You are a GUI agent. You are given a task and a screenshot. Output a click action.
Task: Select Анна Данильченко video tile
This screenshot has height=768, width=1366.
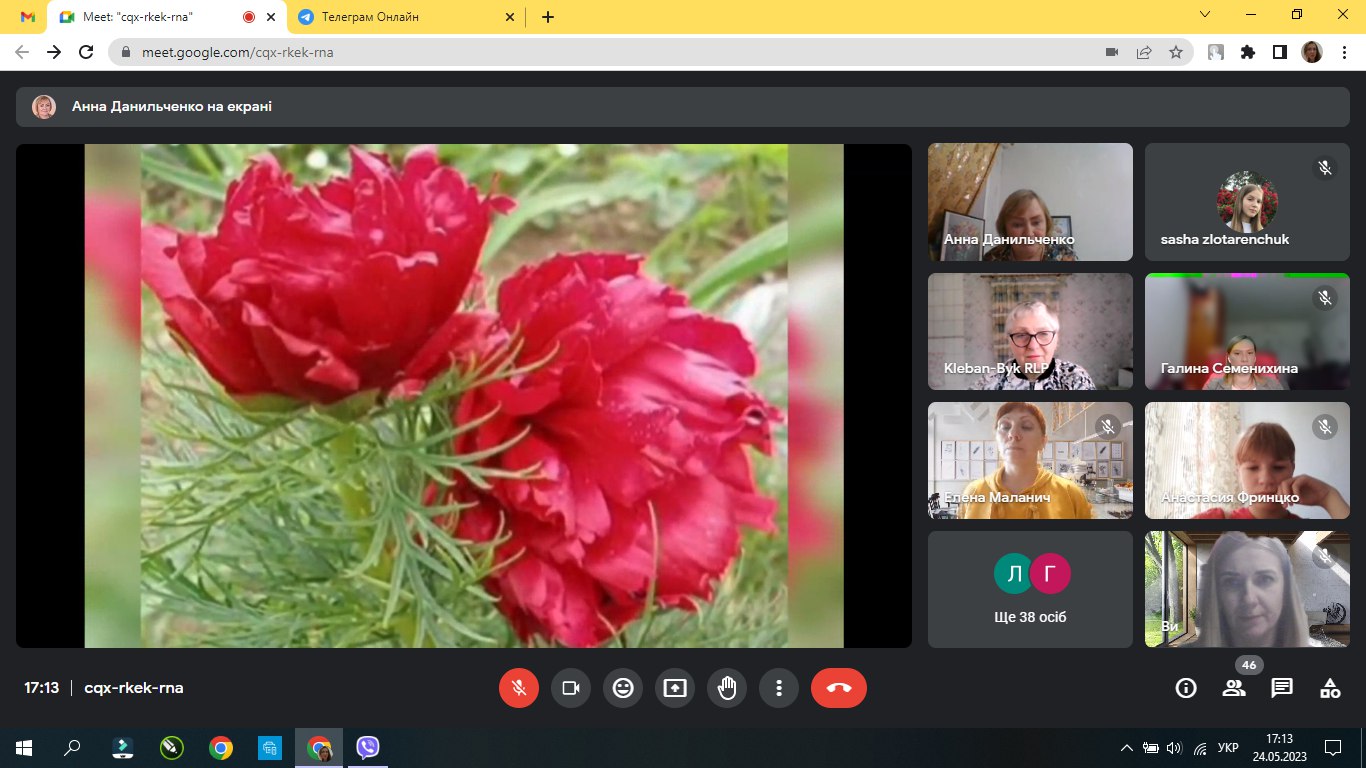pyautogui.click(x=1030, y=202)
